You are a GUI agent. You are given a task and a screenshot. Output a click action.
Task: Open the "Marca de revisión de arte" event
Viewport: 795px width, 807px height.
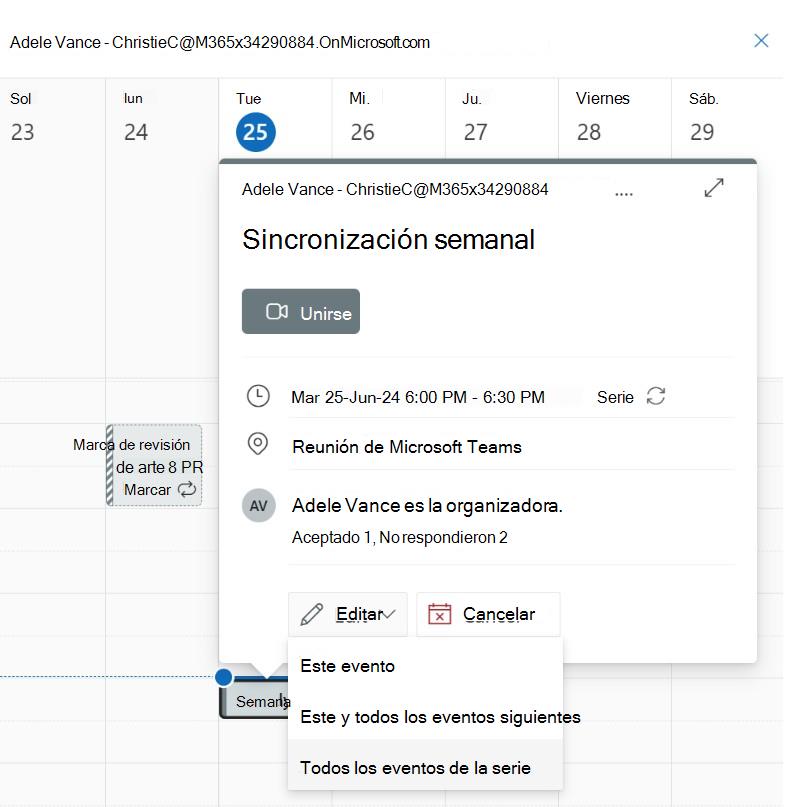(154, 465)
